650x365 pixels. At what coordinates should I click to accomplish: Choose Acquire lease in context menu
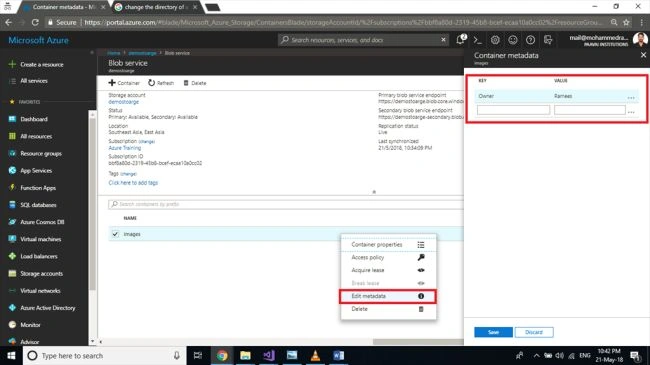(x=388, y=270)
